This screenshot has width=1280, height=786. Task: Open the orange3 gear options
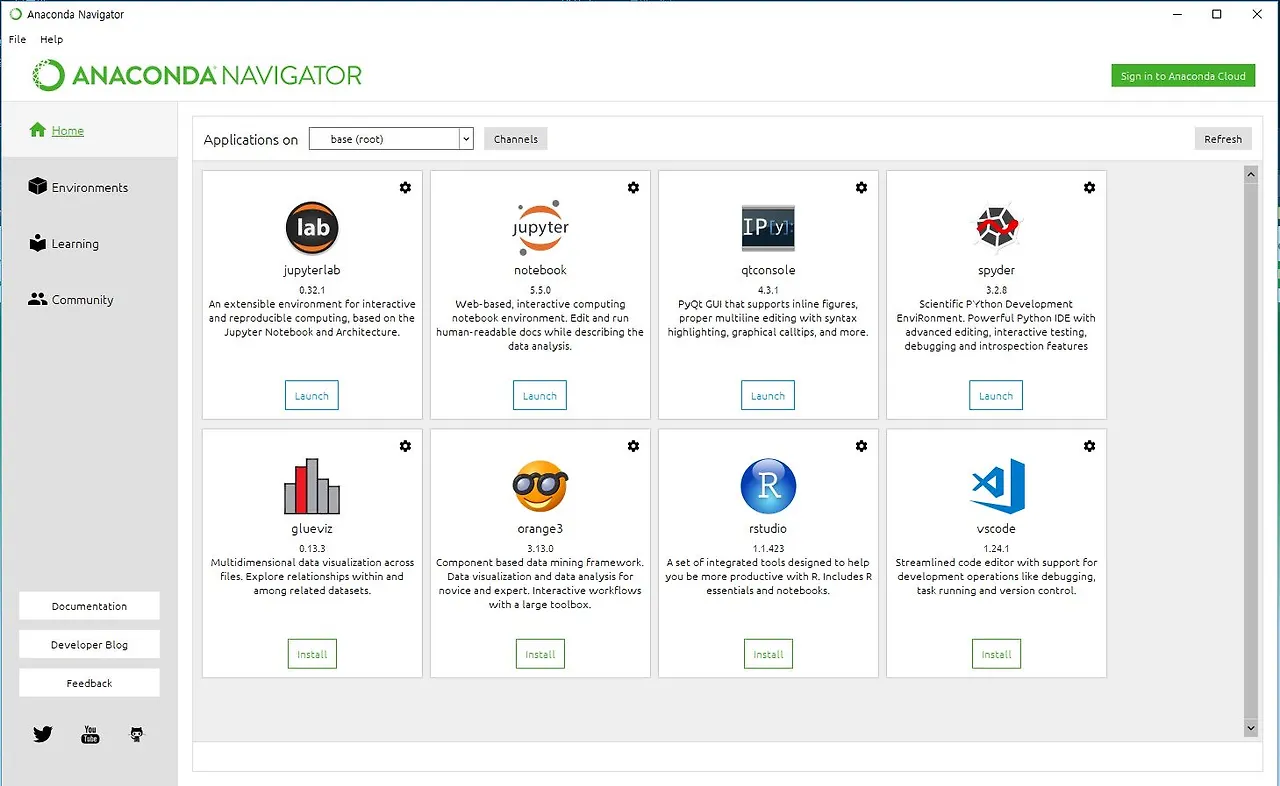click(x=633, y=446)
